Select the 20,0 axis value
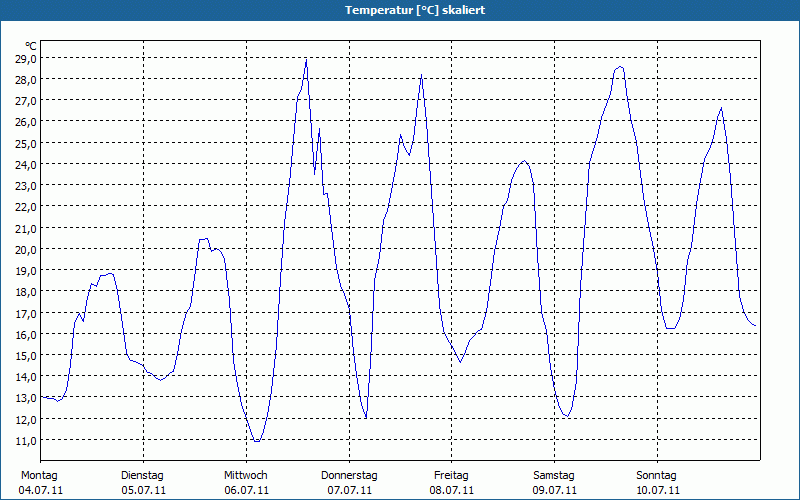 pos(26,249)
